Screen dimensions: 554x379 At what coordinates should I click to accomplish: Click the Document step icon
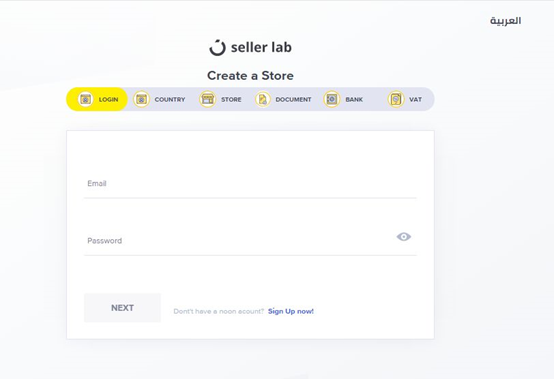pyautogui.click(x=263, y=99)
